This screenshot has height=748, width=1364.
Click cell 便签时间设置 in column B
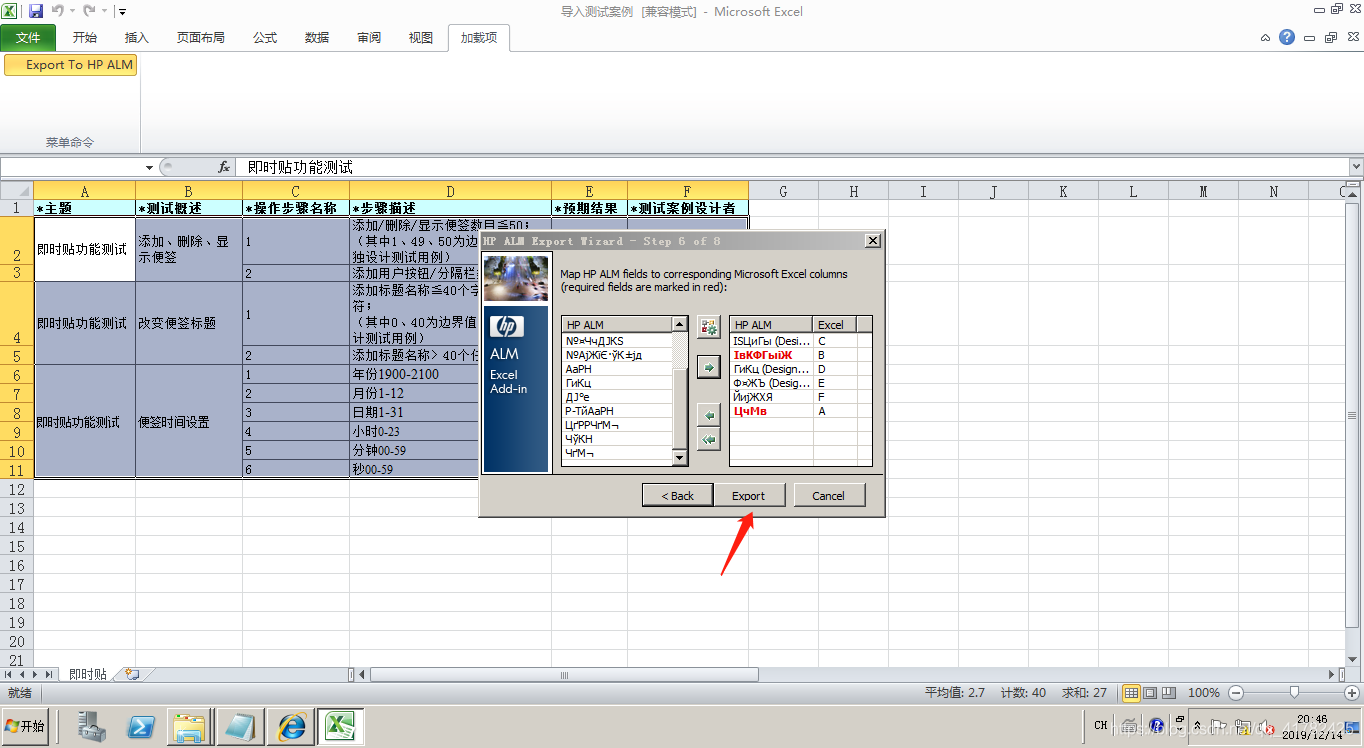tap(188, 422)
